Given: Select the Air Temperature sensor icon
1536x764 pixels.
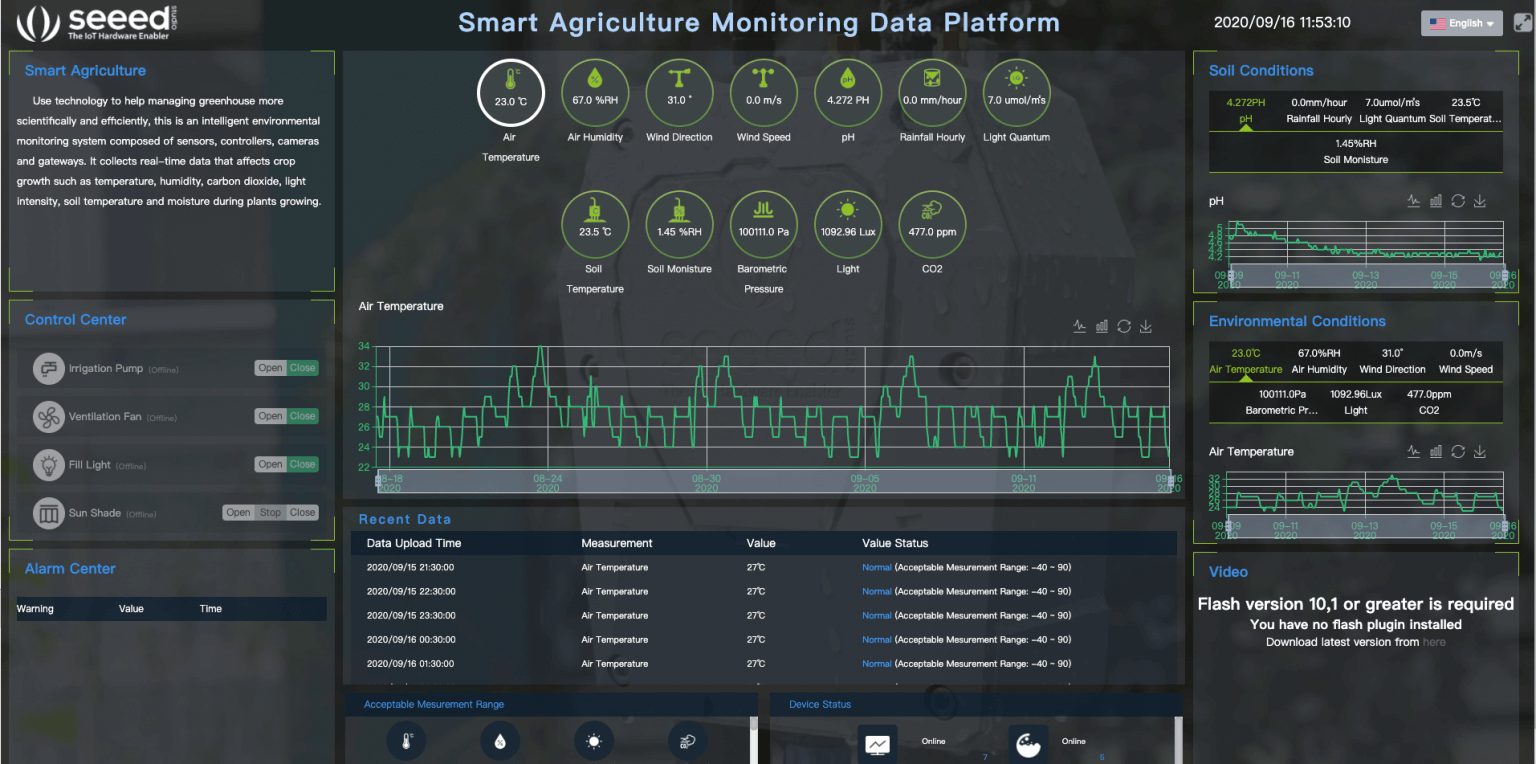Looking at the screenshot, I should (511, 91).
